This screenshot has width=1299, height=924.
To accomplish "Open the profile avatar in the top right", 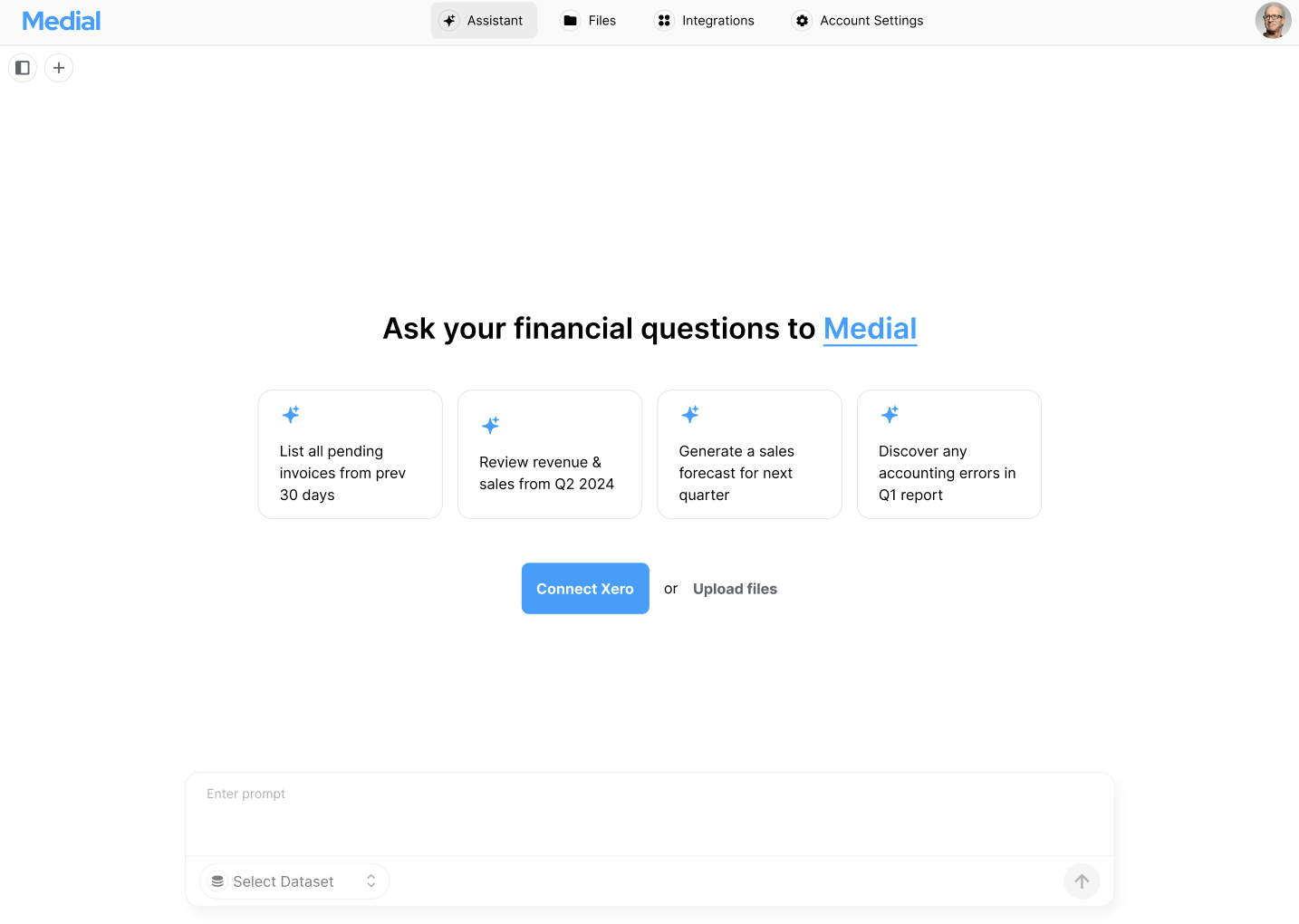I will pos(1273,20).
